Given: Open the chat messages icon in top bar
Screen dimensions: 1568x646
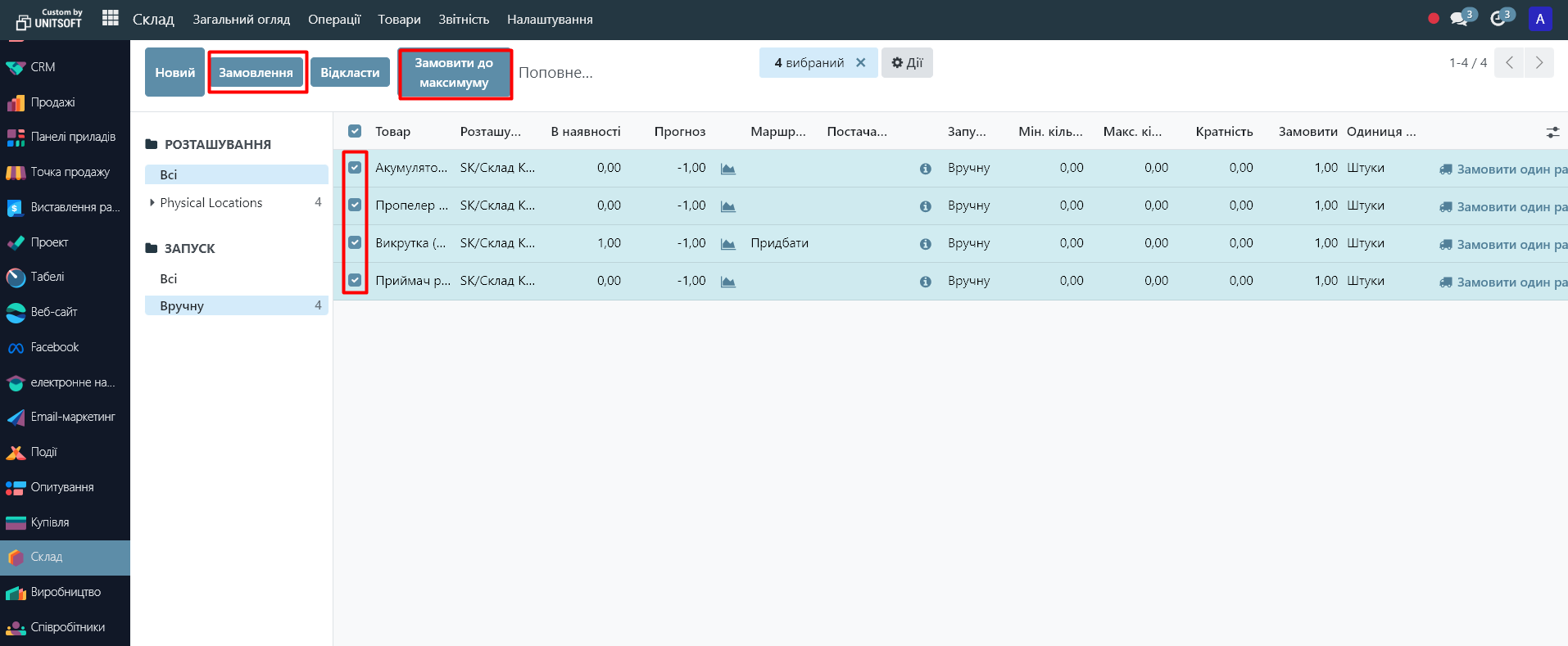Looking at the screenshot, I should (x=1458, y=19).
